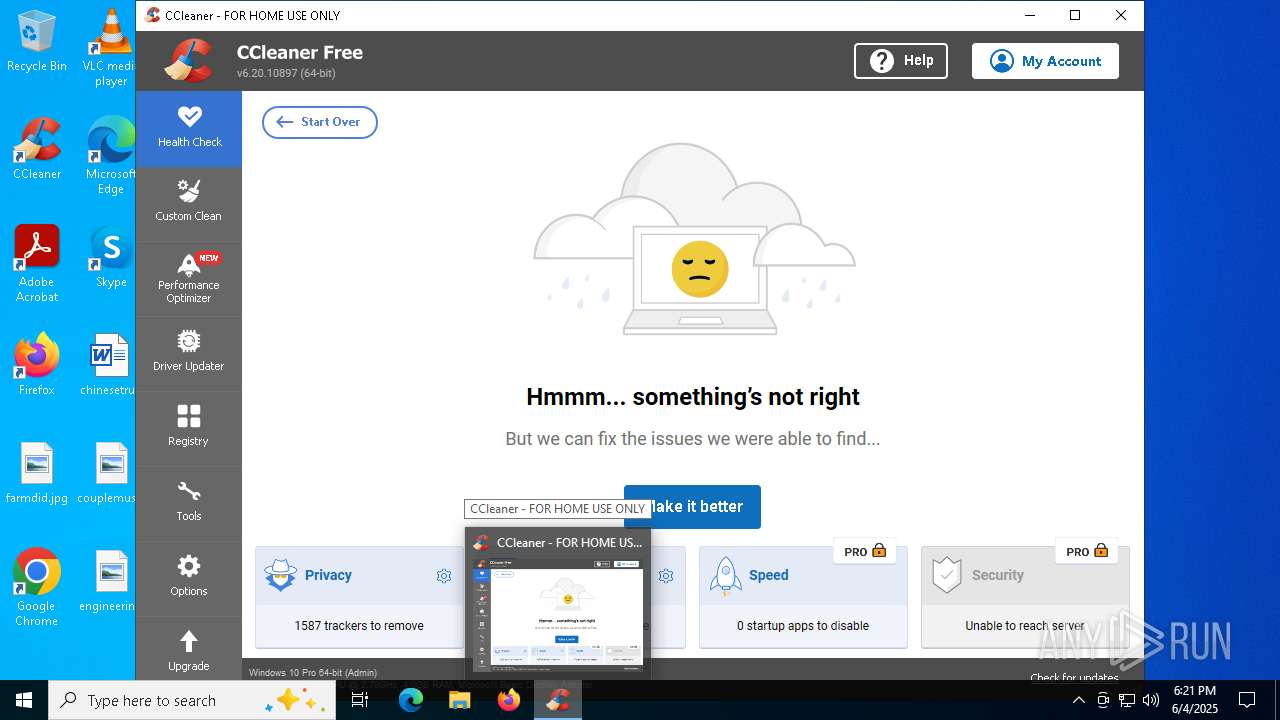The image size is (1280, 720).
Task: Open the notification center
Action: (1247, 700)
